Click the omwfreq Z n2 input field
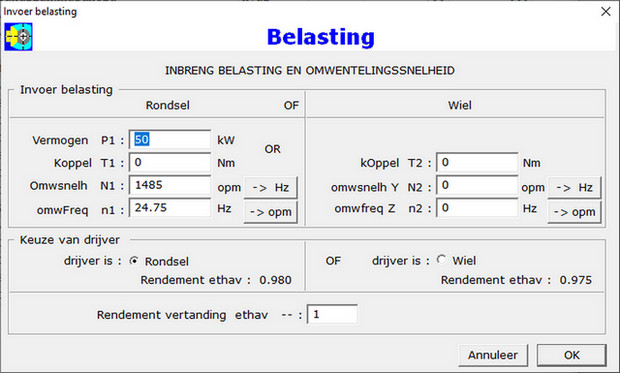620x373 pixels. click(477, 208)
